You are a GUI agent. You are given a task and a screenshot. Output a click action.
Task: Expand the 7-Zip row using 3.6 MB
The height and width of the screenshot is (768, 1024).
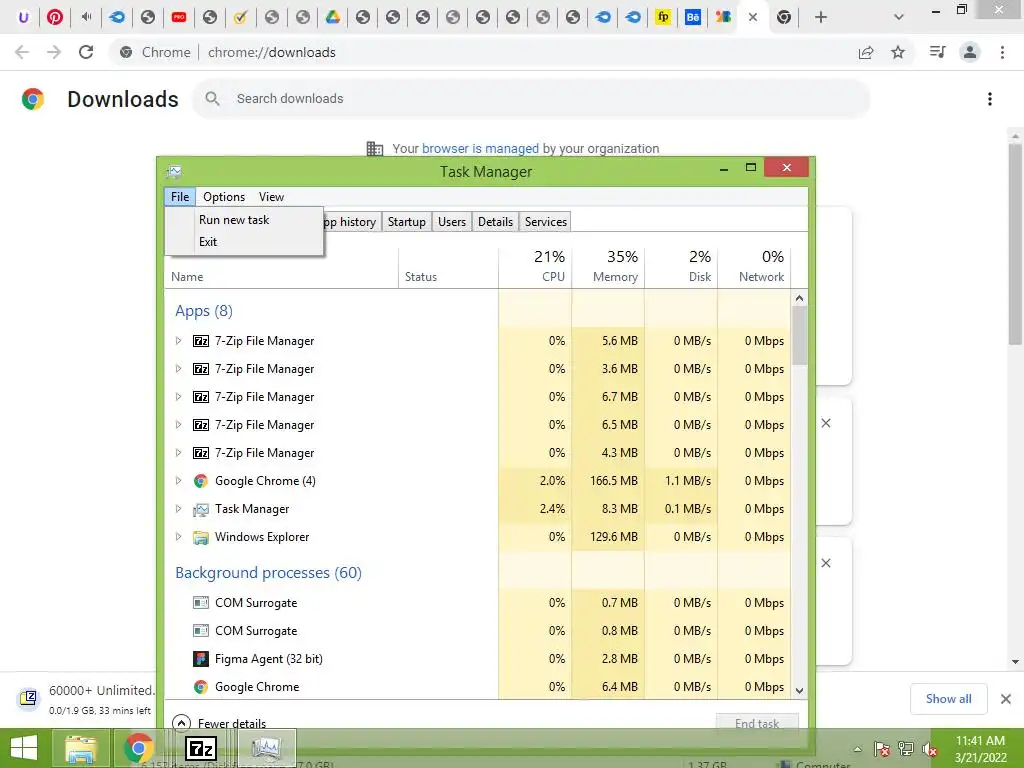point(178,368)
